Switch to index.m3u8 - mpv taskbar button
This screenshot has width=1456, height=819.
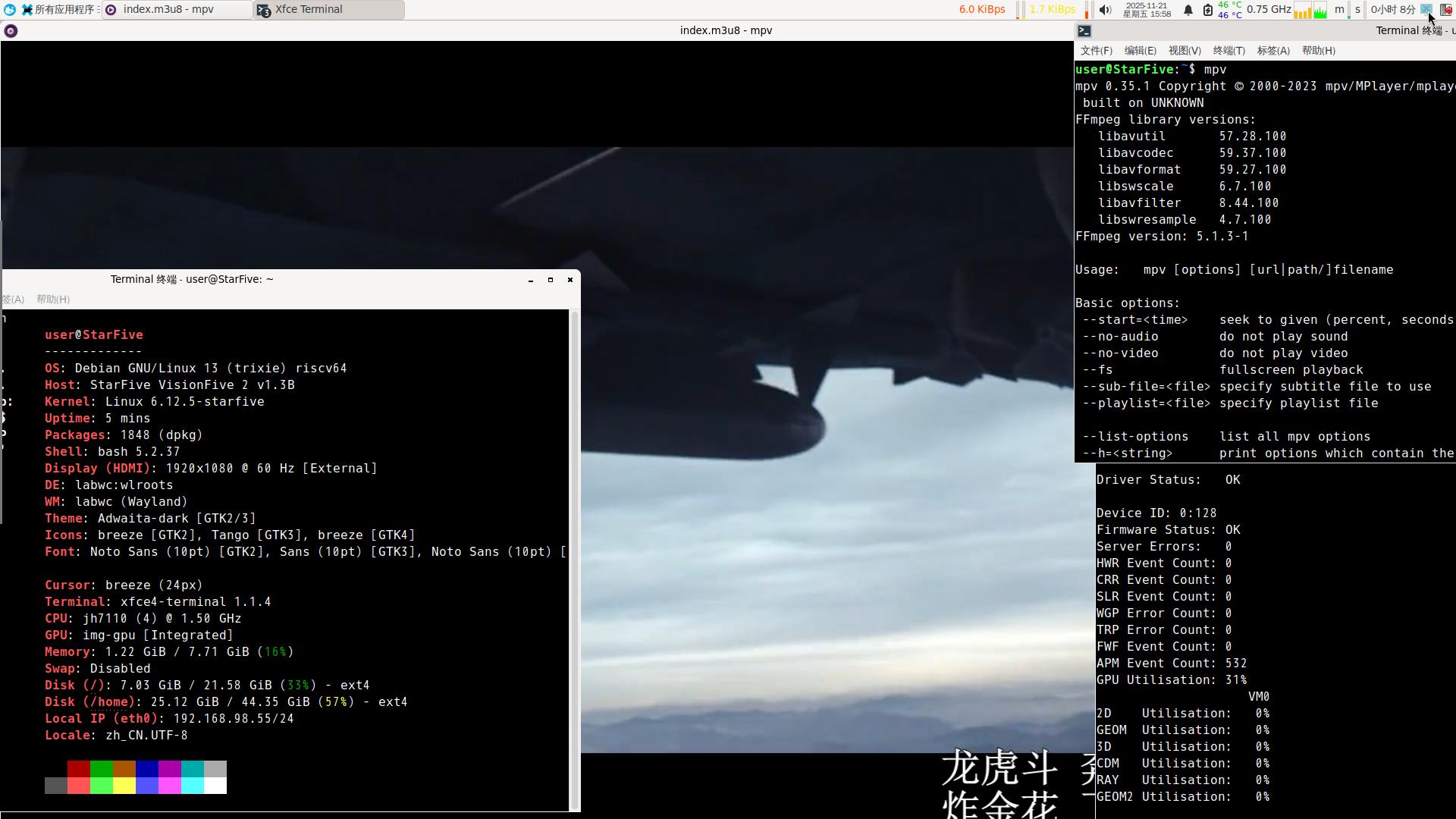click(177, 10)
